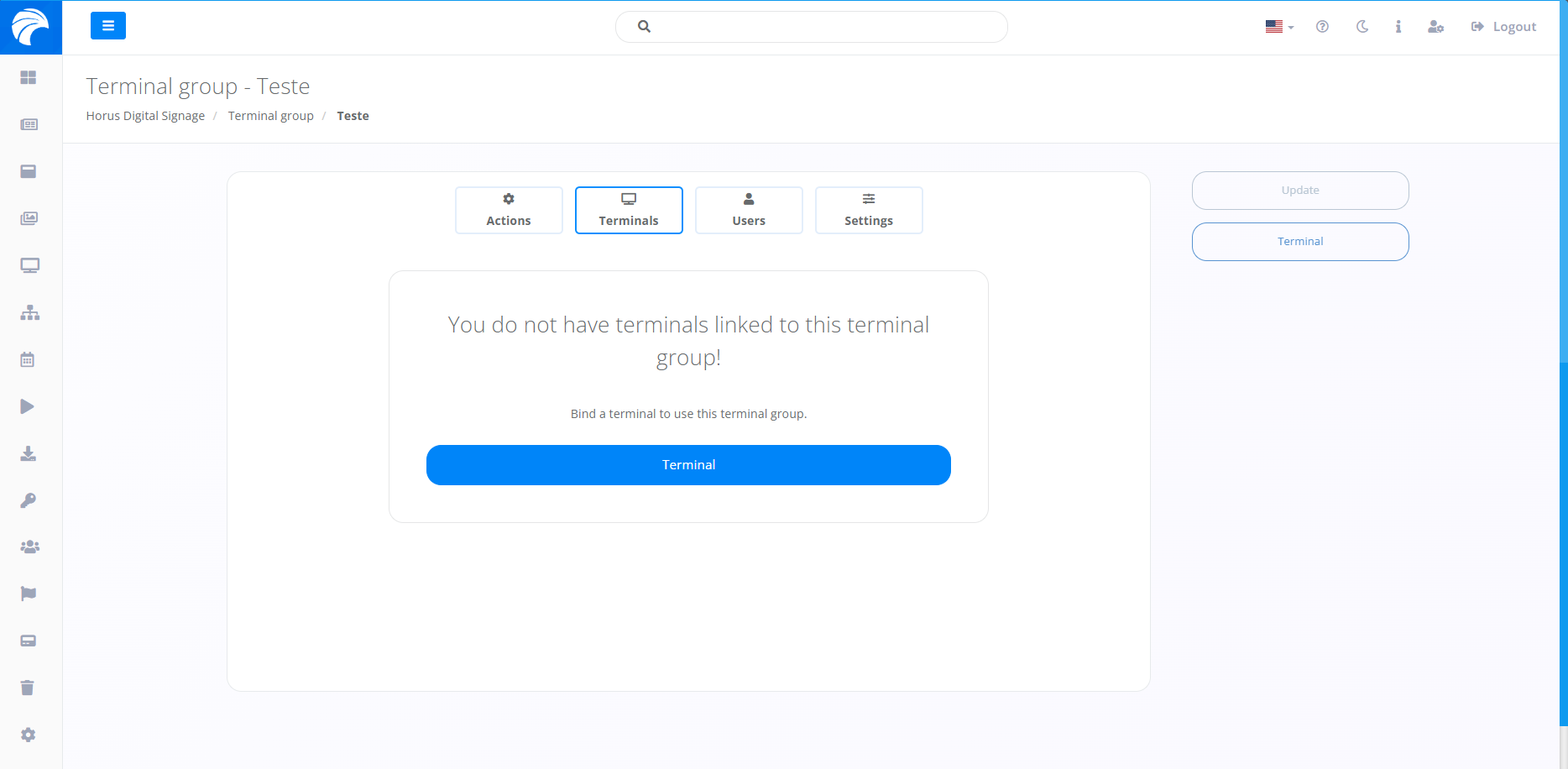The width and height of the screenshot is (1568, 769).
Task: Open the key icon for licenses
Action: (29, 500)
